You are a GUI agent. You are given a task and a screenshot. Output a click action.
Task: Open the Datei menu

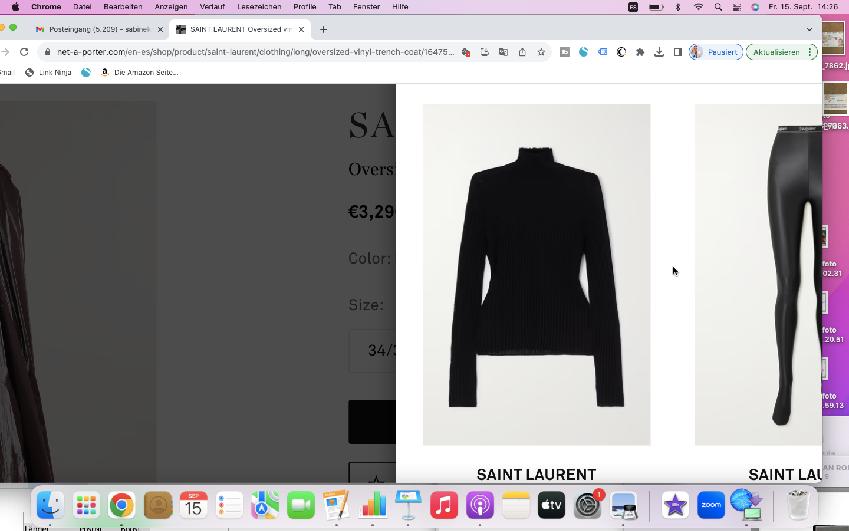click(82, 6)
